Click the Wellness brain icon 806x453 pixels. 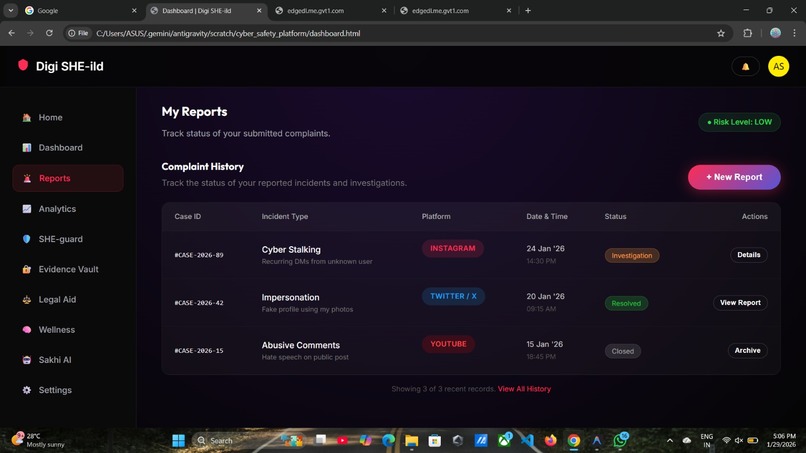tap(27, 330)
